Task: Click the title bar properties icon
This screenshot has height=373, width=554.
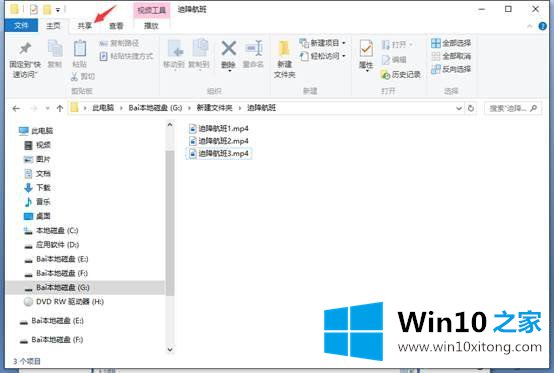Action: pyautogui.click(x=34, y=10)
